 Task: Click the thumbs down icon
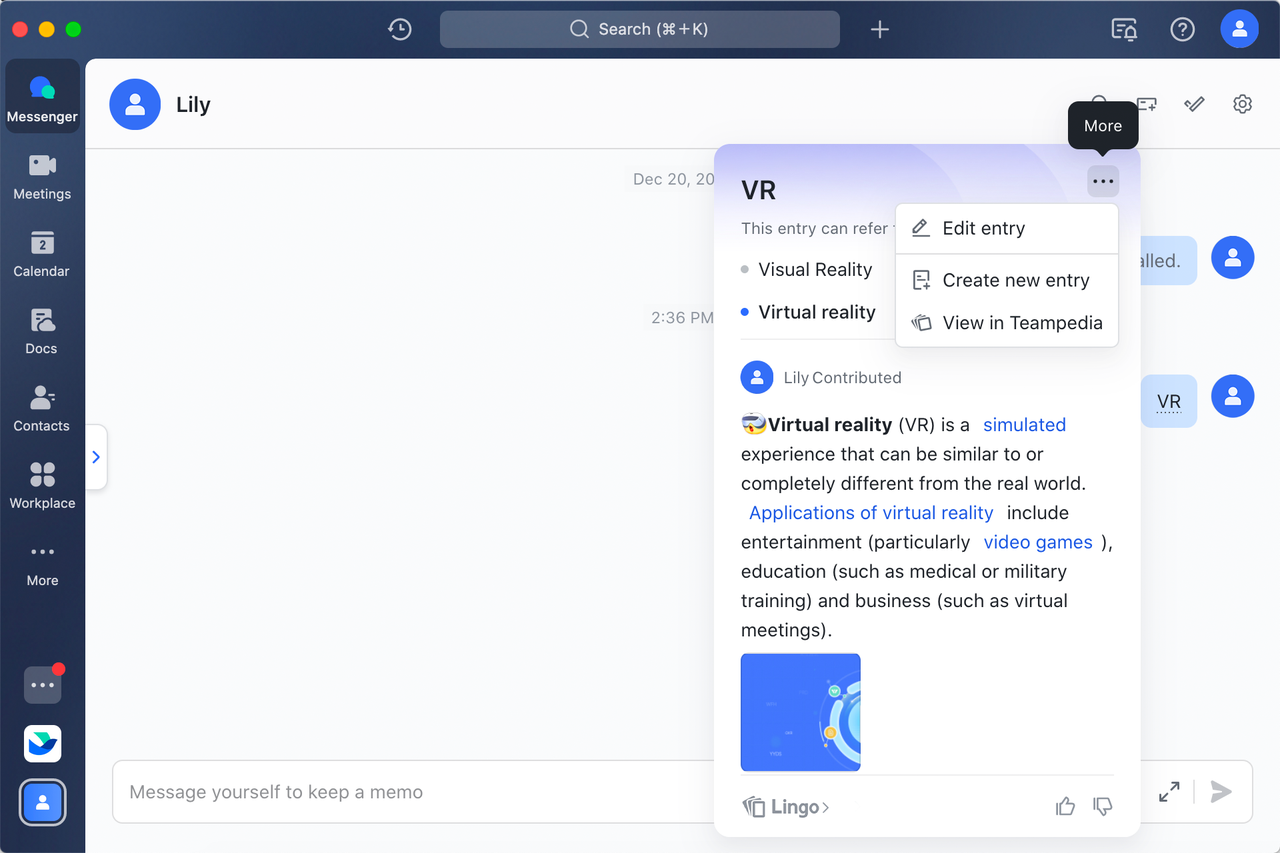(x=1102, y=806)
